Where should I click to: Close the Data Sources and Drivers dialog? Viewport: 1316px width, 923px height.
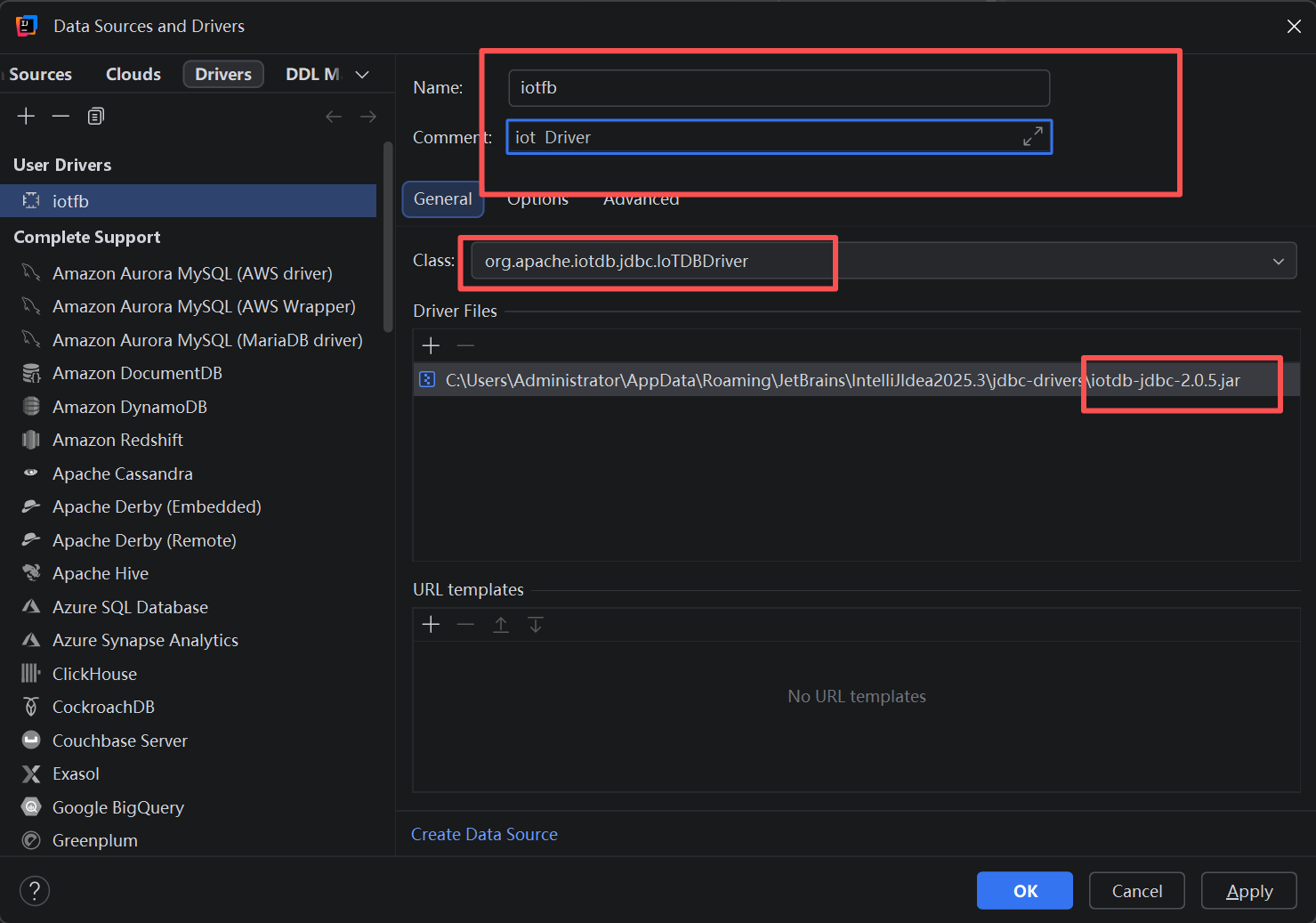(1294, 26)
